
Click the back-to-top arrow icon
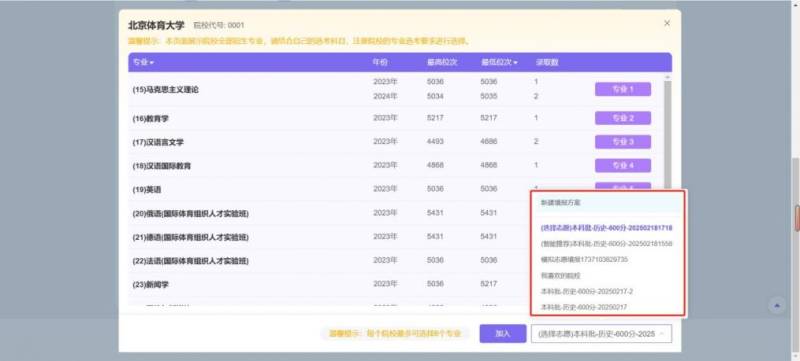pos(777,305)
